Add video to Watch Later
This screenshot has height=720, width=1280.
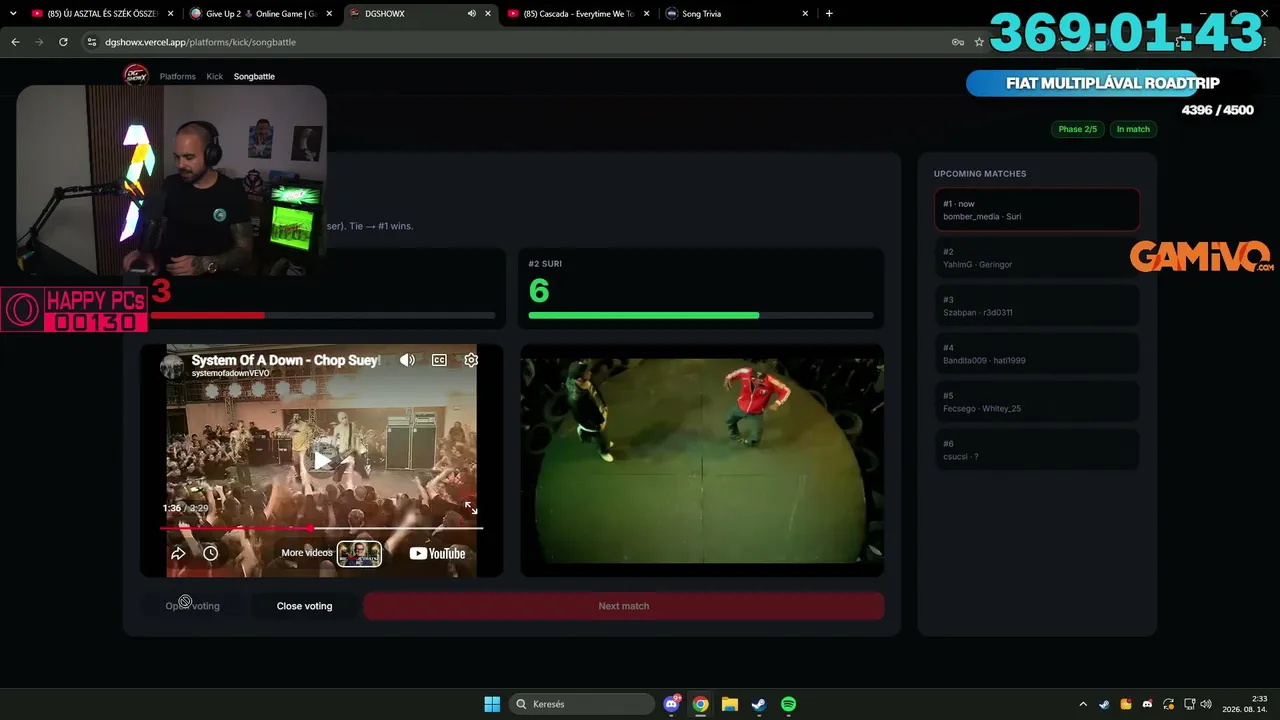tap(210, 553)
